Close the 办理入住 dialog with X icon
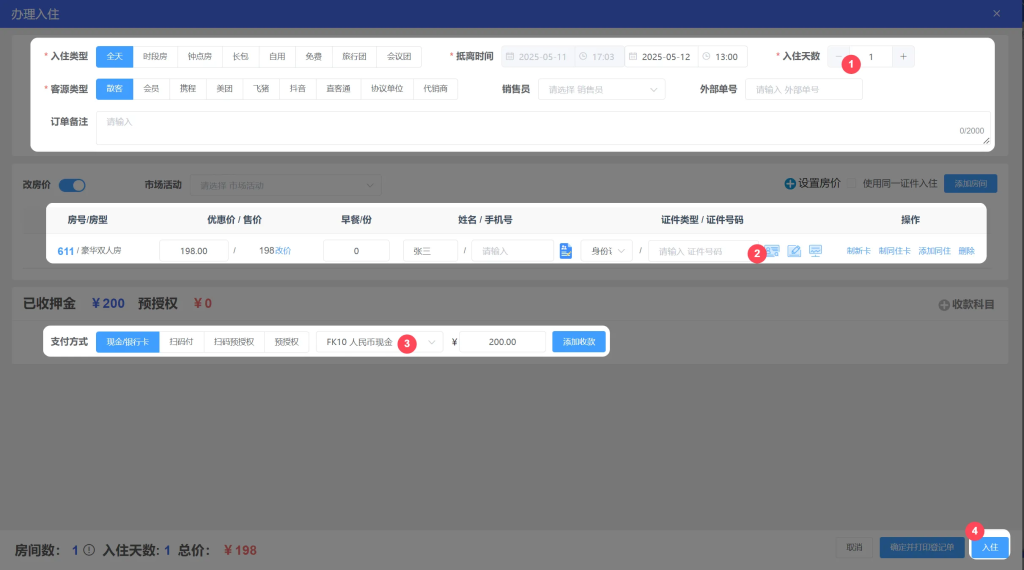This screenshot has width=1024, height=570. tap(996, 13)
